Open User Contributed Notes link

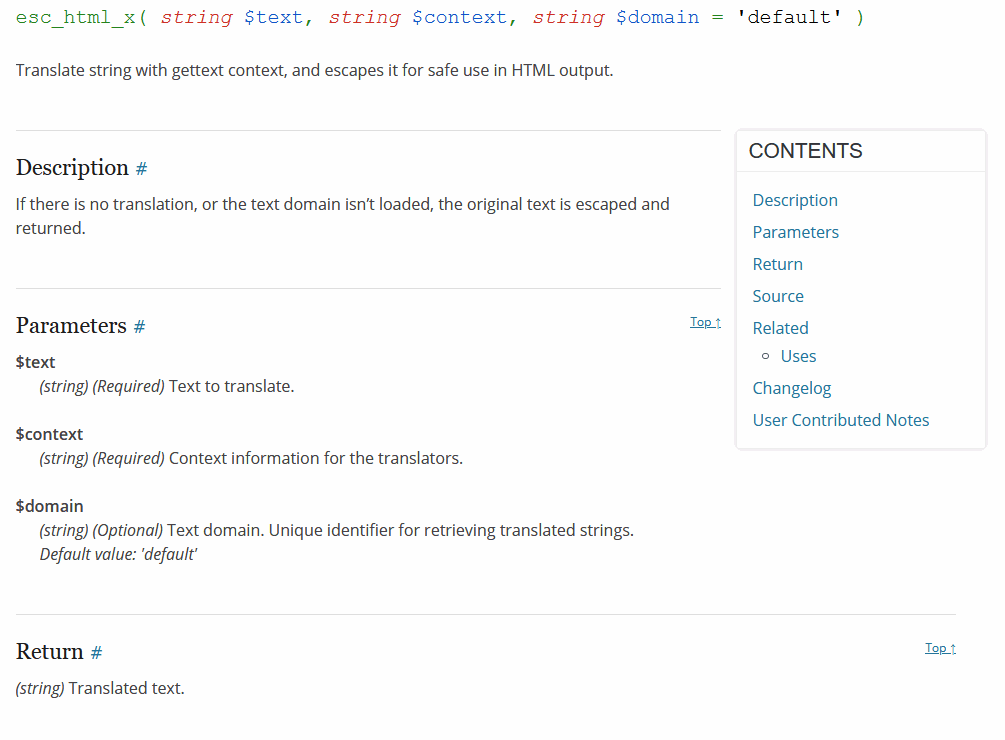(x=840, y=420)
